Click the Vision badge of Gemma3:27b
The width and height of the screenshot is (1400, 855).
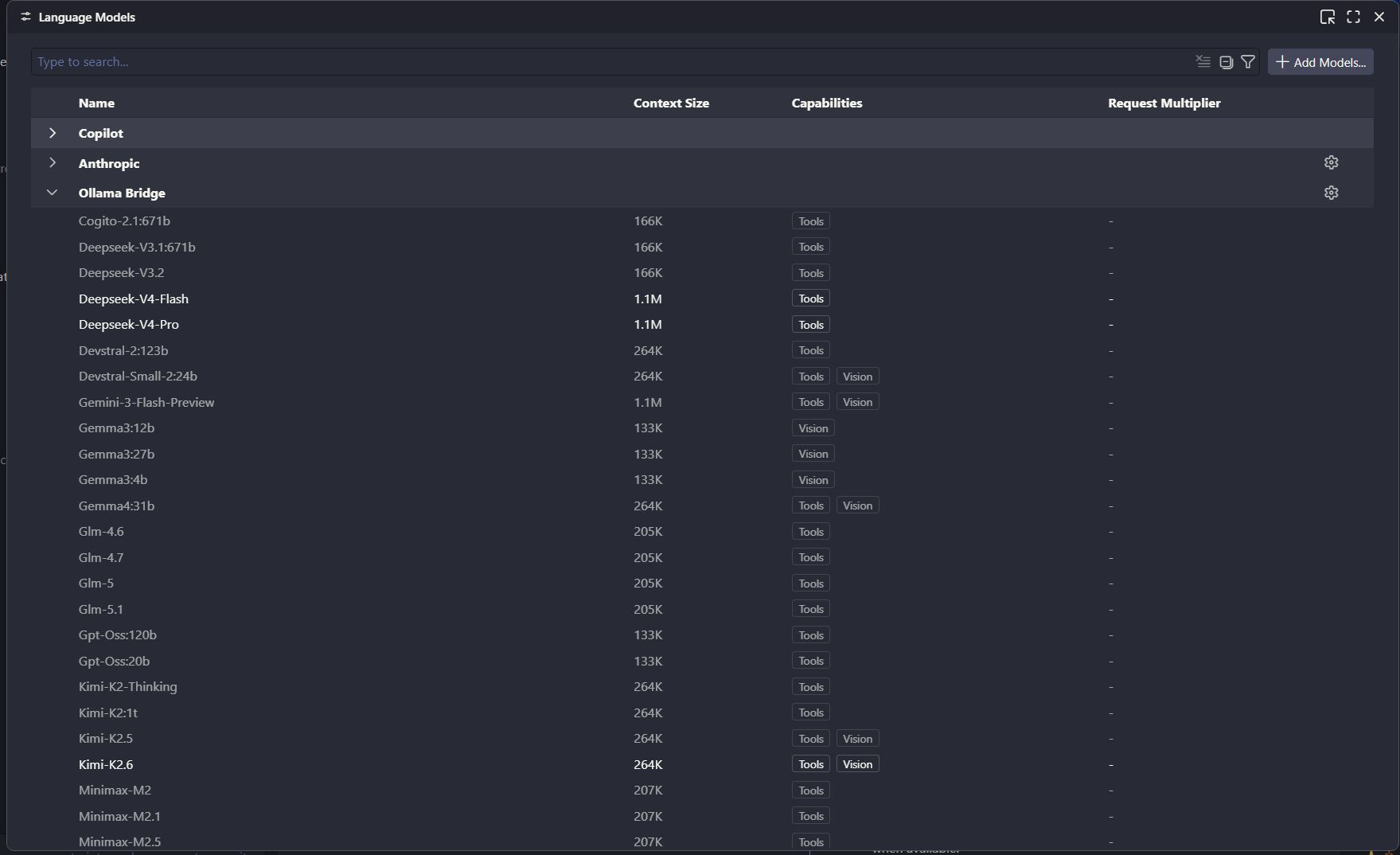click(x=813, y=454)
